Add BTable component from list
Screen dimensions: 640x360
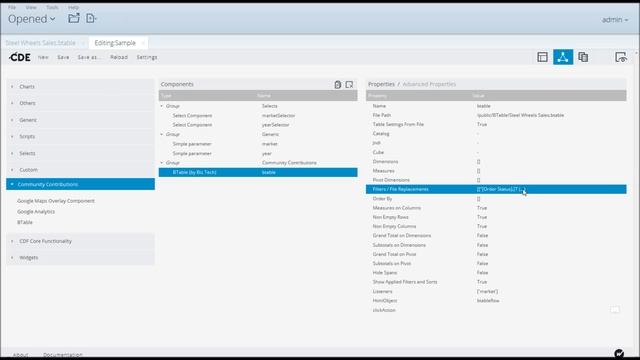pos(25,222)
